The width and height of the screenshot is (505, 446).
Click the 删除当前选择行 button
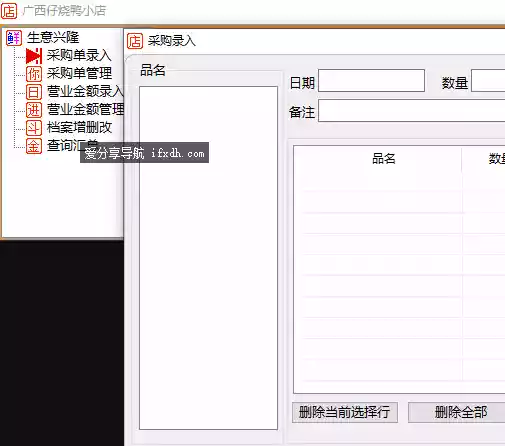345,412
